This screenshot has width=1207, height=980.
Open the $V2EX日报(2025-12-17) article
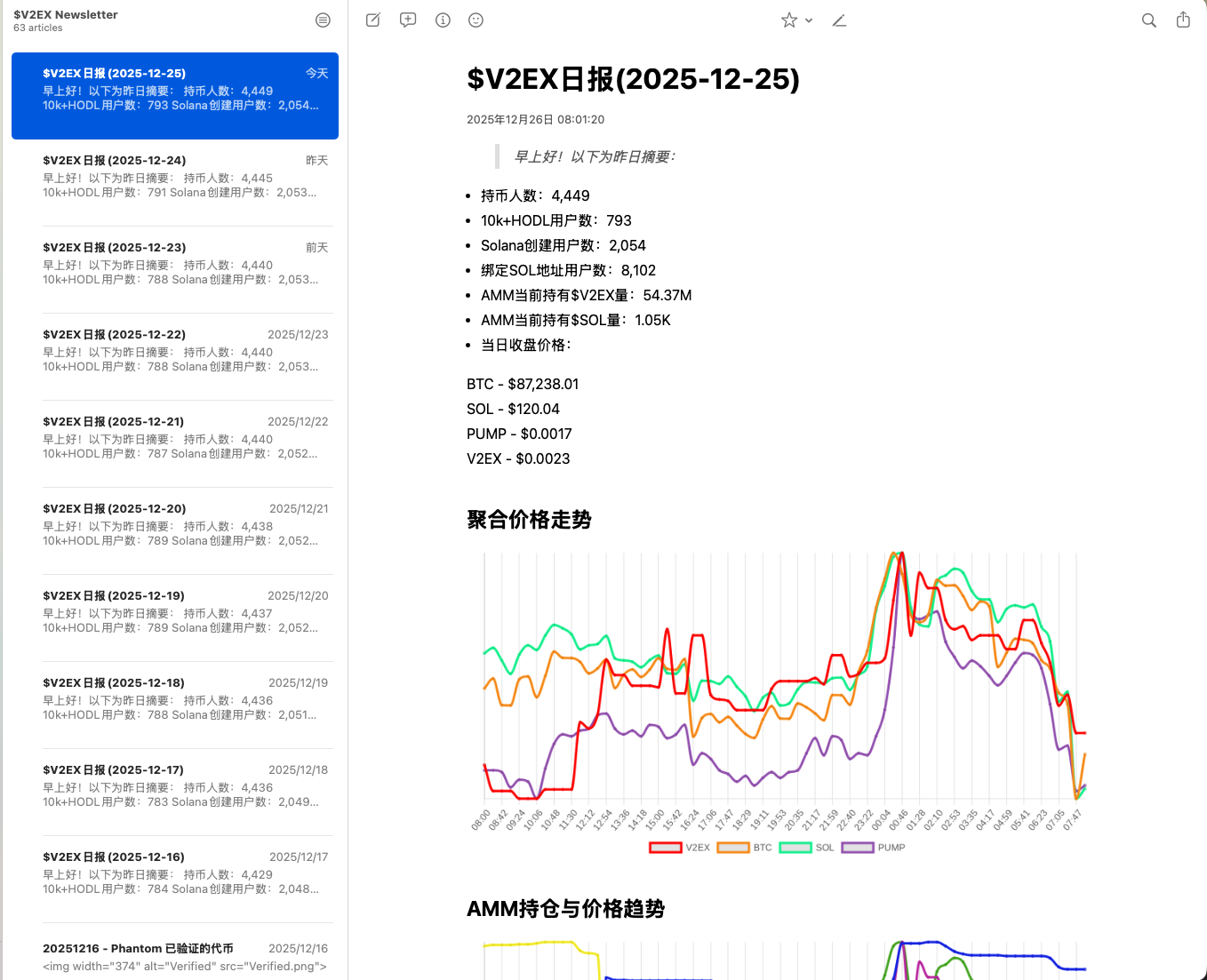click(175, 792)
